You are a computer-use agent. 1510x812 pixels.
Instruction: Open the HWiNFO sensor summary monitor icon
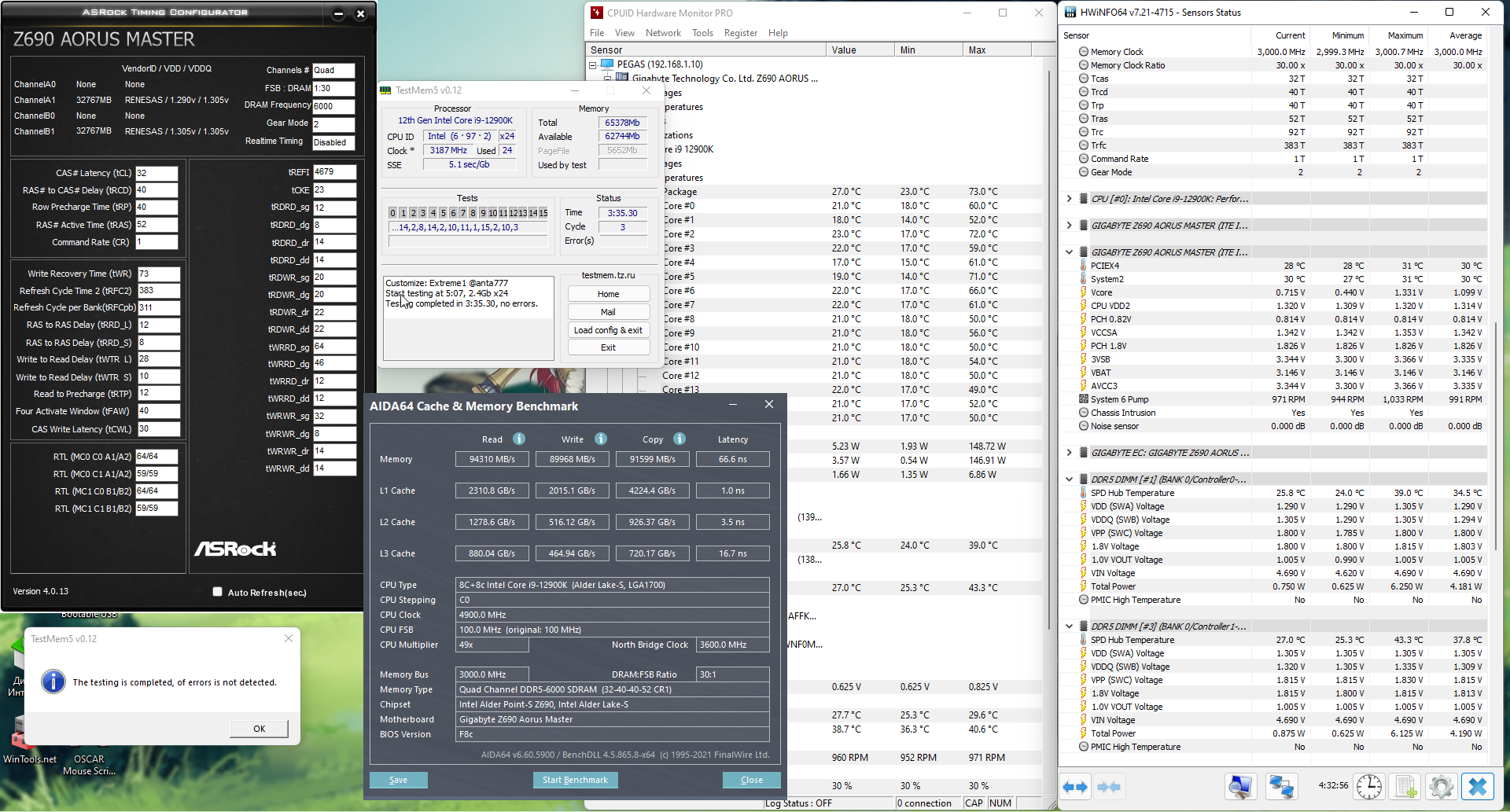[1240, 787]
